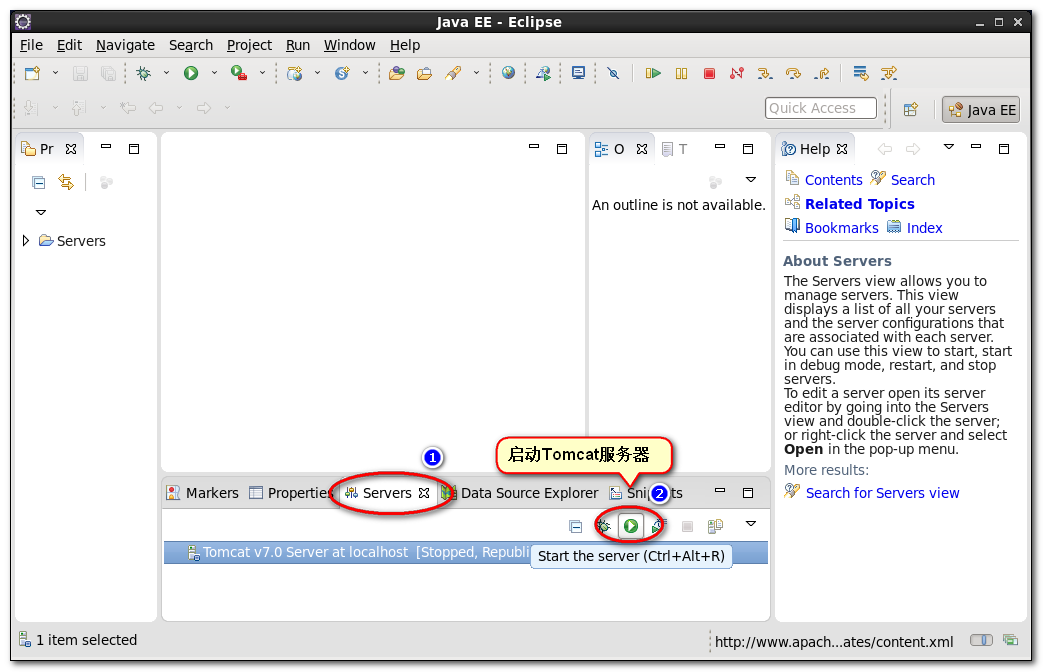This screenshot has width=1043, height=672.
Task: Toggle Use Step Filters icon
Action: coord(889,73)
